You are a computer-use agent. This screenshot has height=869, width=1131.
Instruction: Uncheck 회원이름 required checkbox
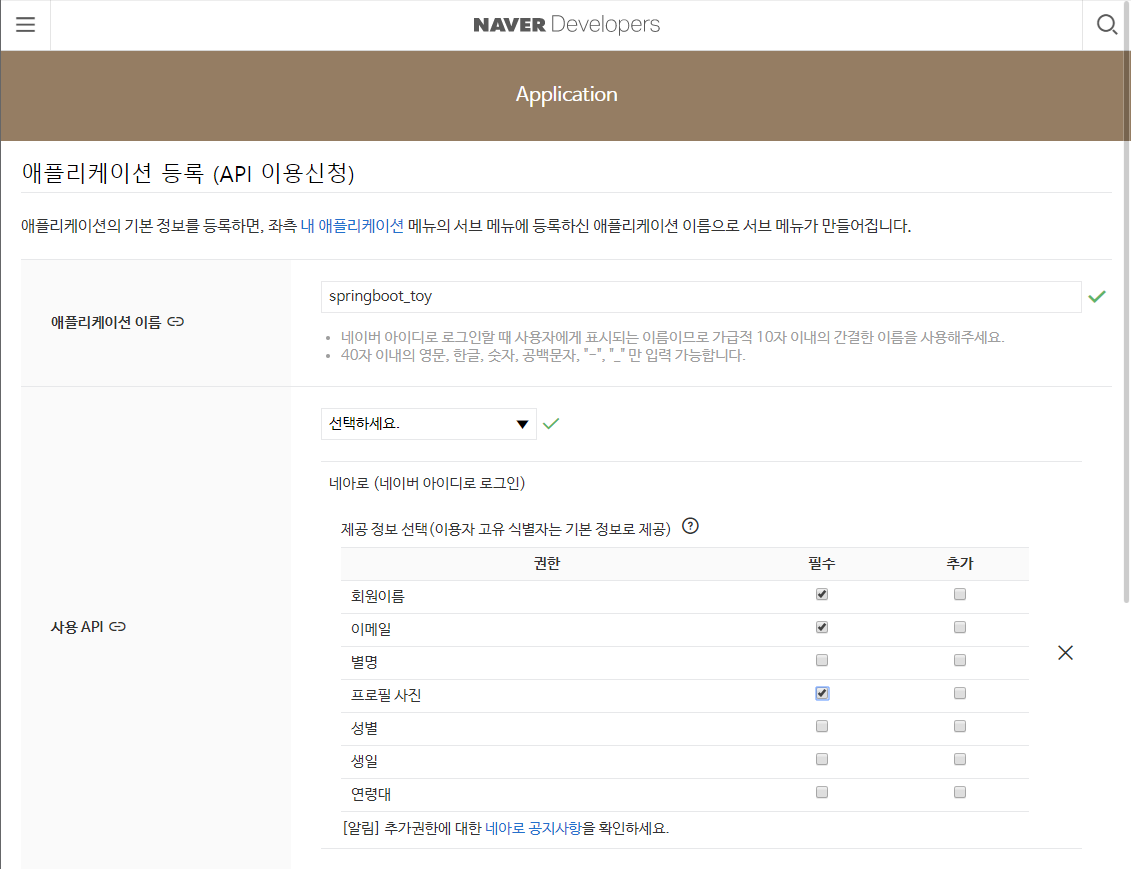click(822, 594)
